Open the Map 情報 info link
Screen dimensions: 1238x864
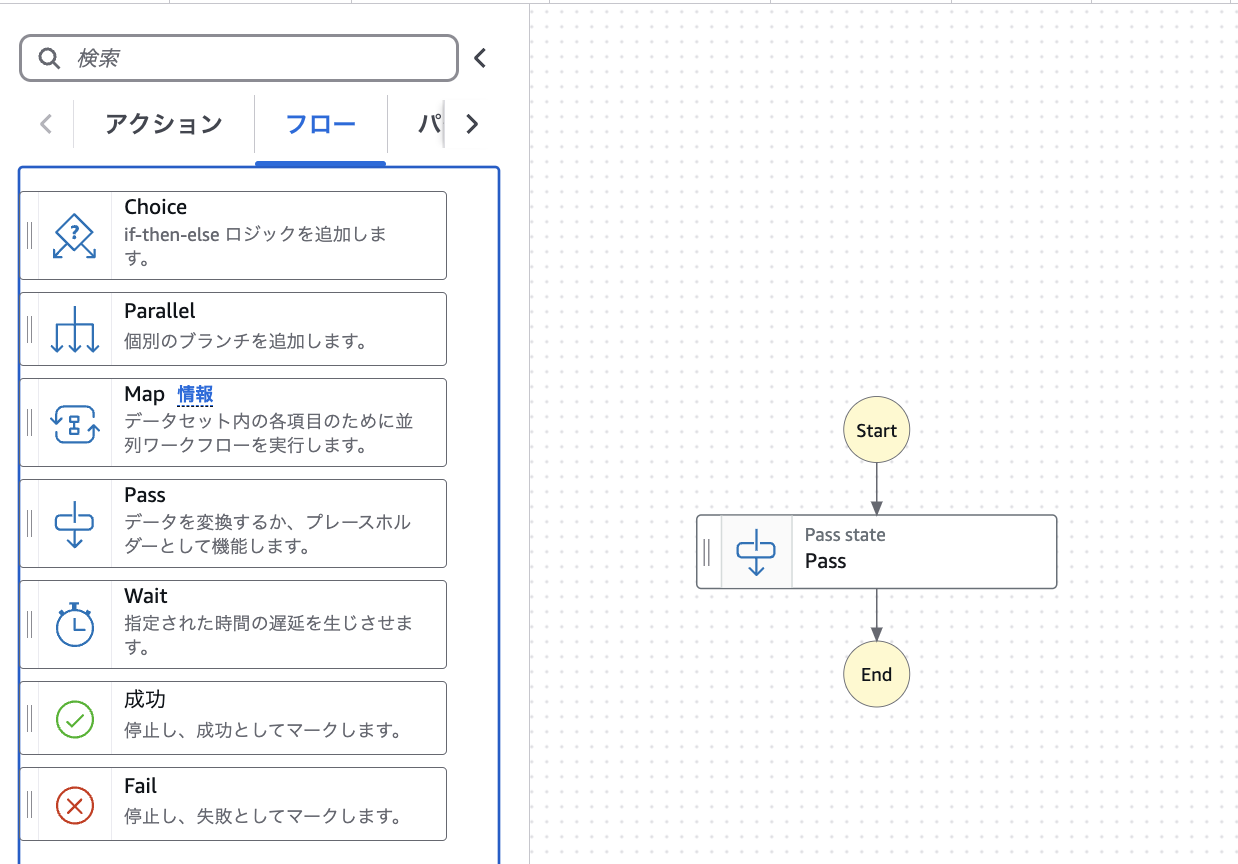[196, 394]
